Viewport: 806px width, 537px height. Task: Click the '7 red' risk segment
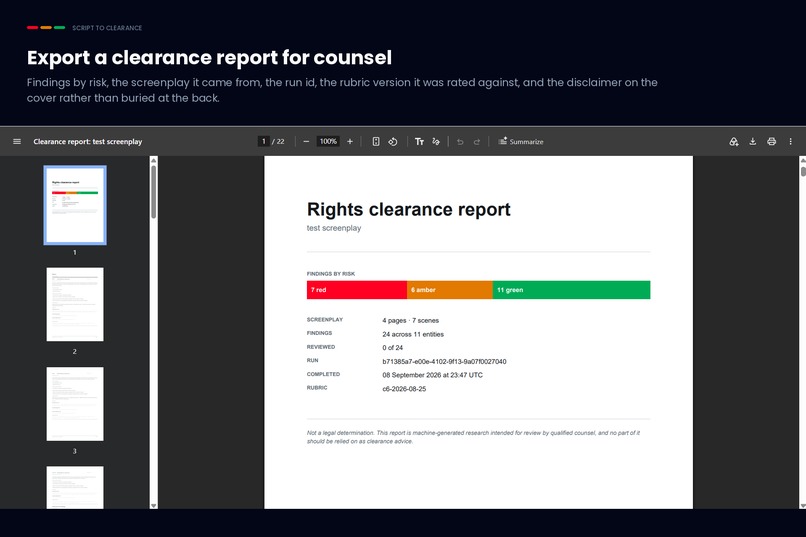(x=357, y=290)
